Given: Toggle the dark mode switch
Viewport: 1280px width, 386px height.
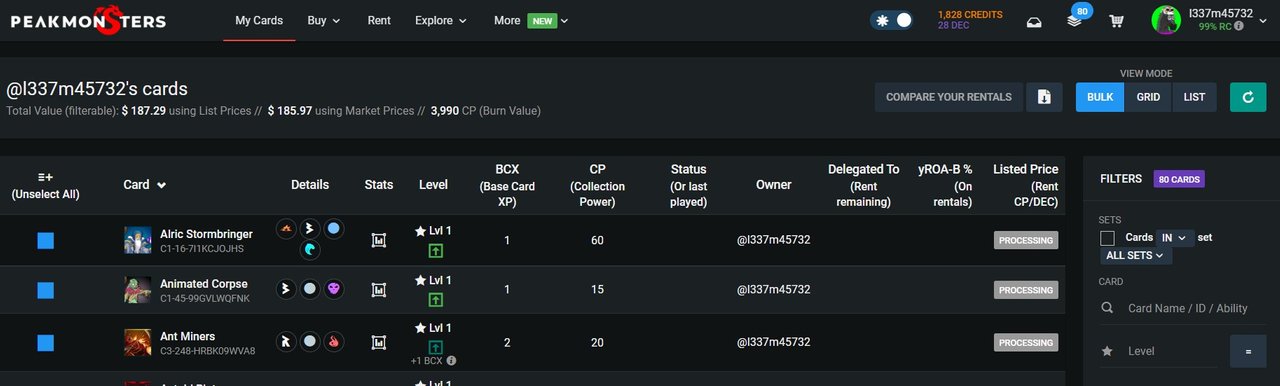Looking at the screenshot, I should 891,20.
